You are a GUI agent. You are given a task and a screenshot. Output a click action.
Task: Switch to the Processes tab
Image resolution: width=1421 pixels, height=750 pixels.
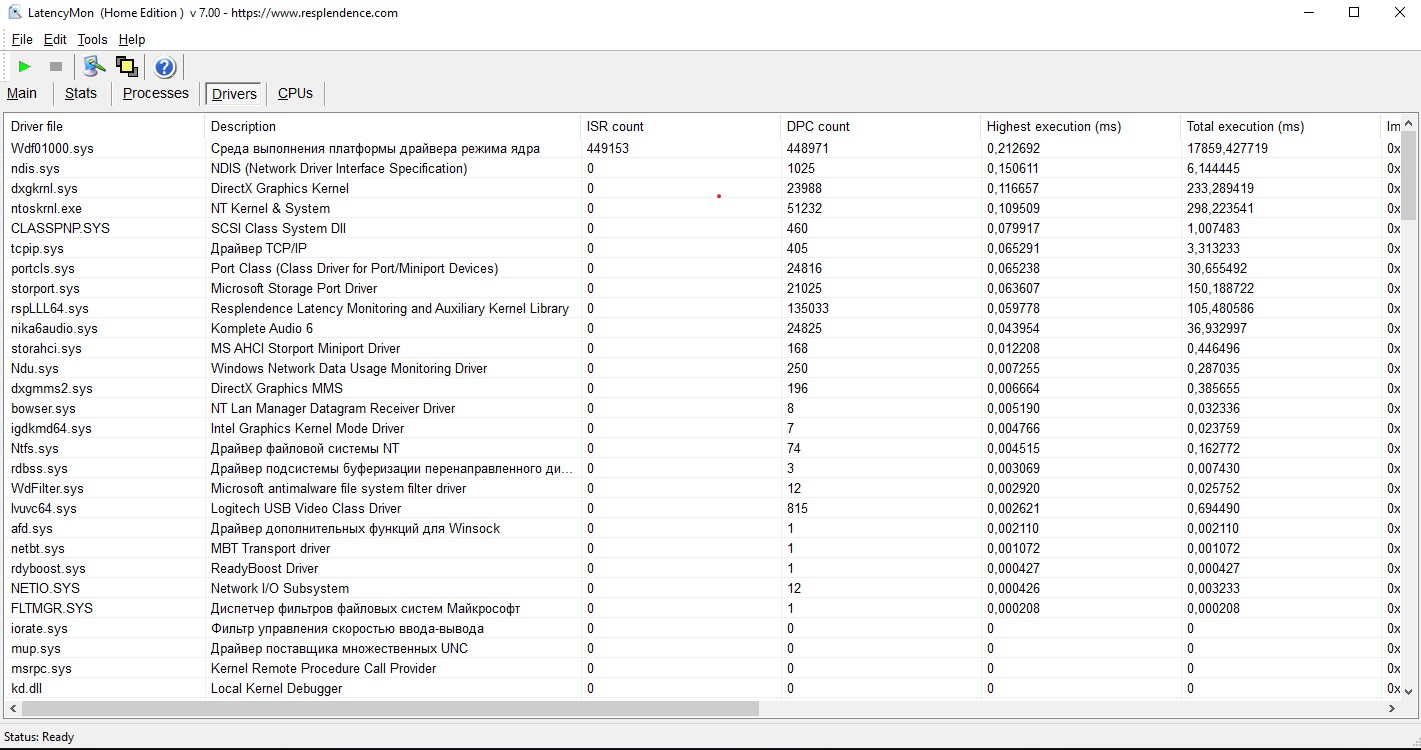(156, 93)
